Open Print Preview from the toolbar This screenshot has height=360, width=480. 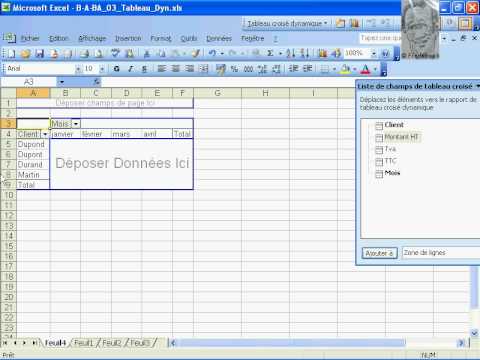point(99,53)
